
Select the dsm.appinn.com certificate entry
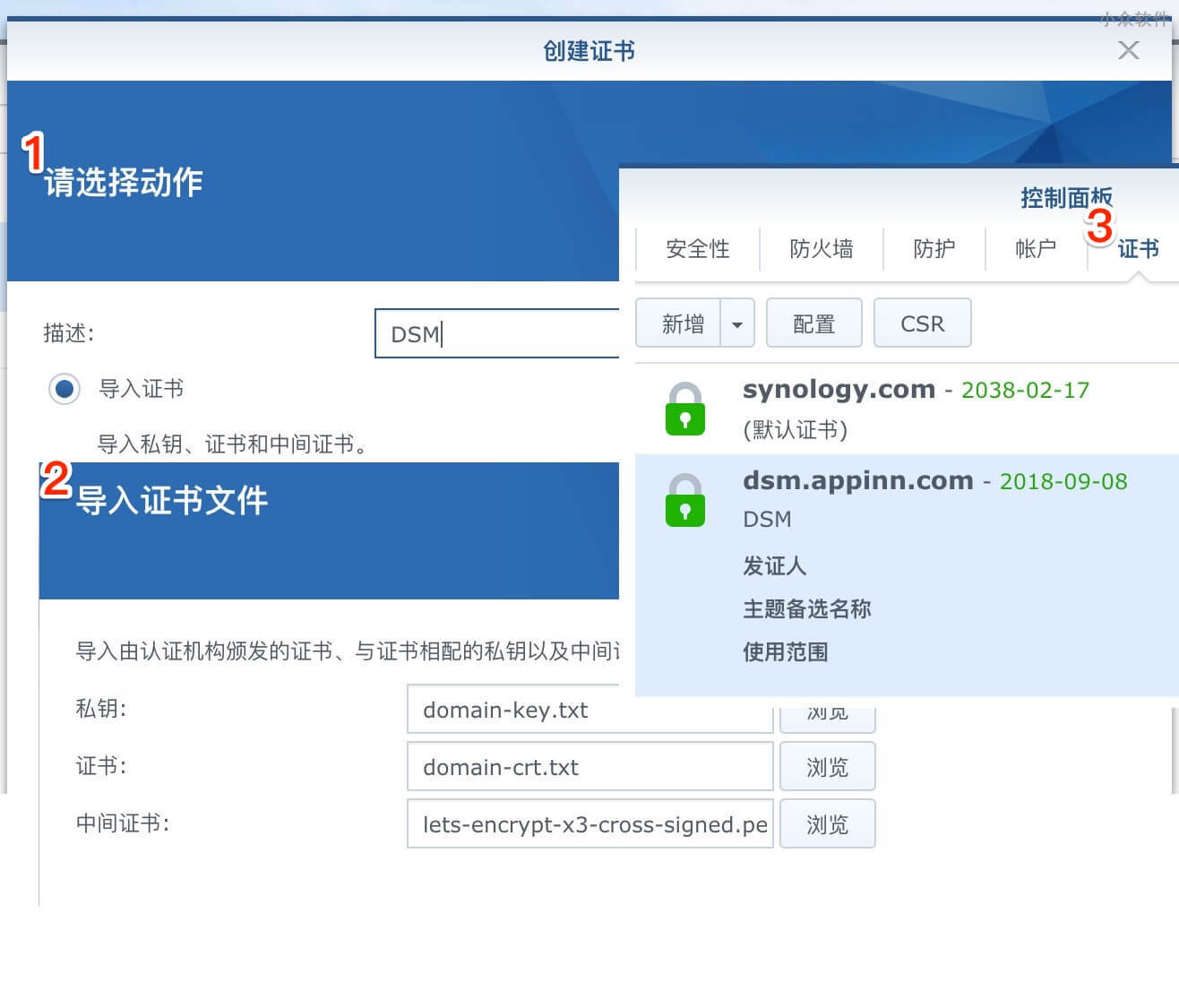907,575
